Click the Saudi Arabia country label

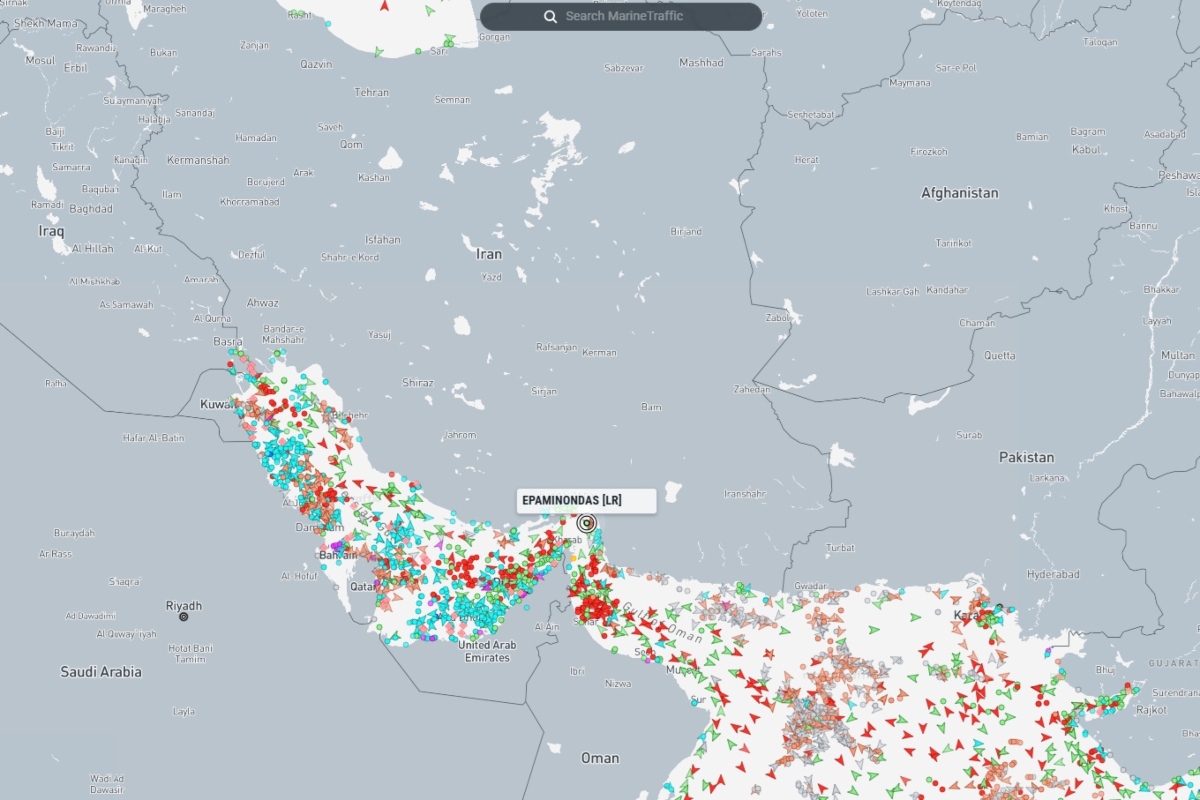click(x=101, y=672)
